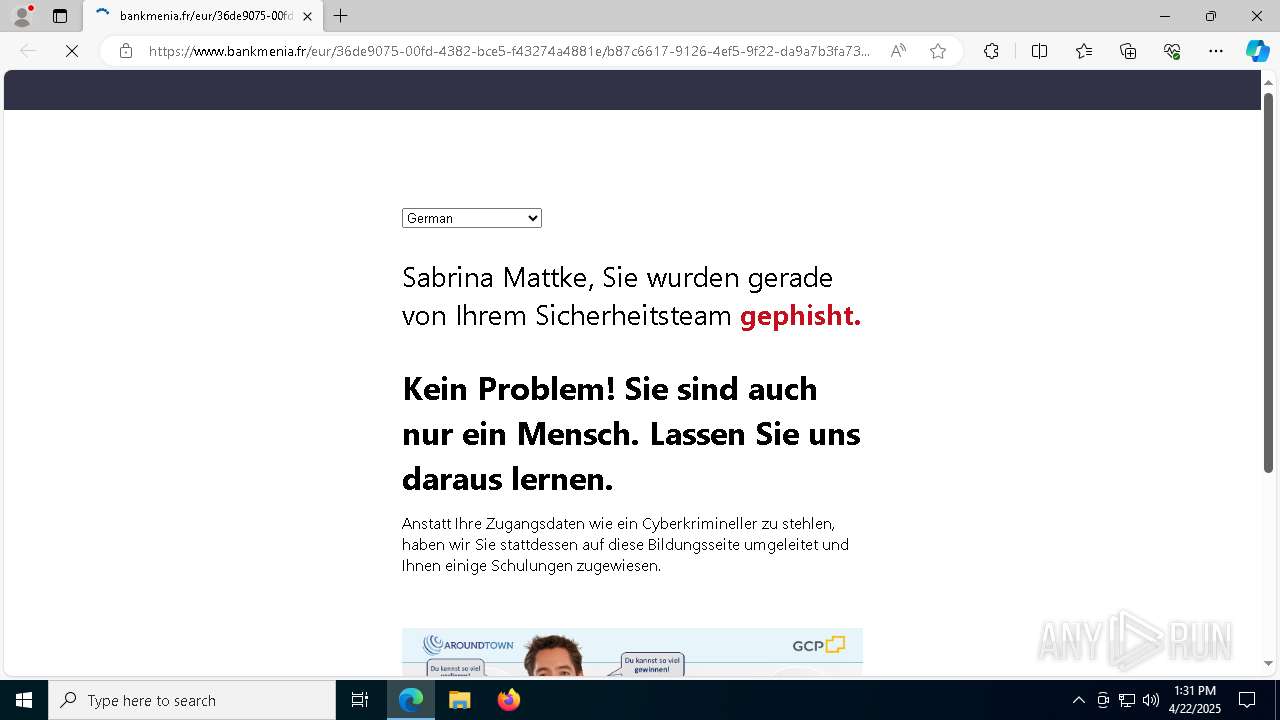Open a new tab with plus button
The image size is (1280, 720).
coord(341,16)
